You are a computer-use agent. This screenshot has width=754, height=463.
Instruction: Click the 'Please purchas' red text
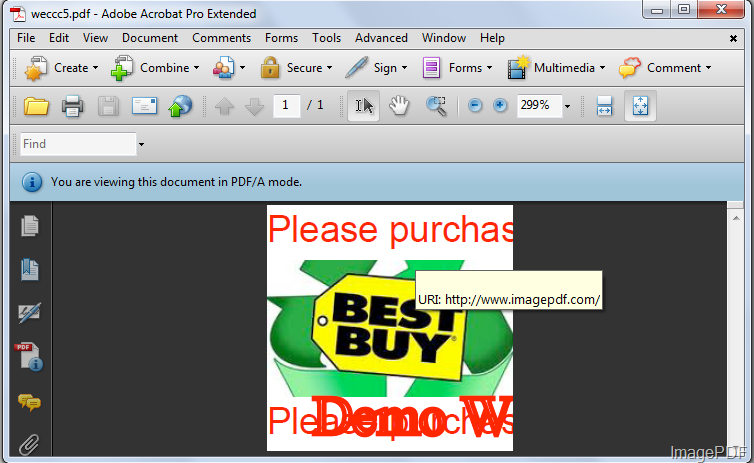(x=390, y=230)
